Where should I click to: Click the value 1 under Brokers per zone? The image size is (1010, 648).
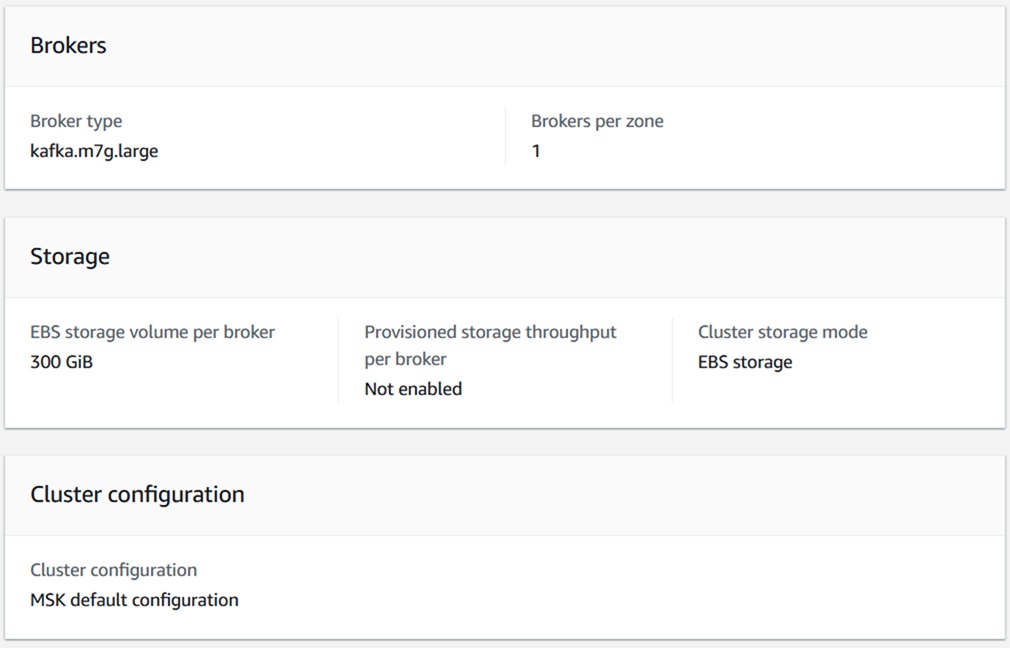pyautogui.click(x=536, y=151)
